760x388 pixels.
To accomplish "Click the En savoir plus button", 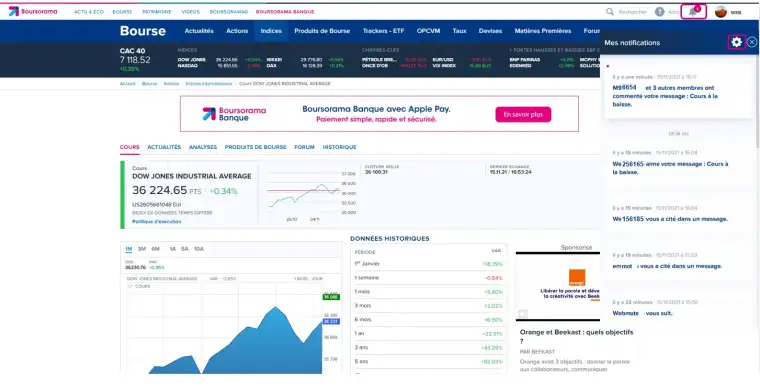I will tap(523, 114).
